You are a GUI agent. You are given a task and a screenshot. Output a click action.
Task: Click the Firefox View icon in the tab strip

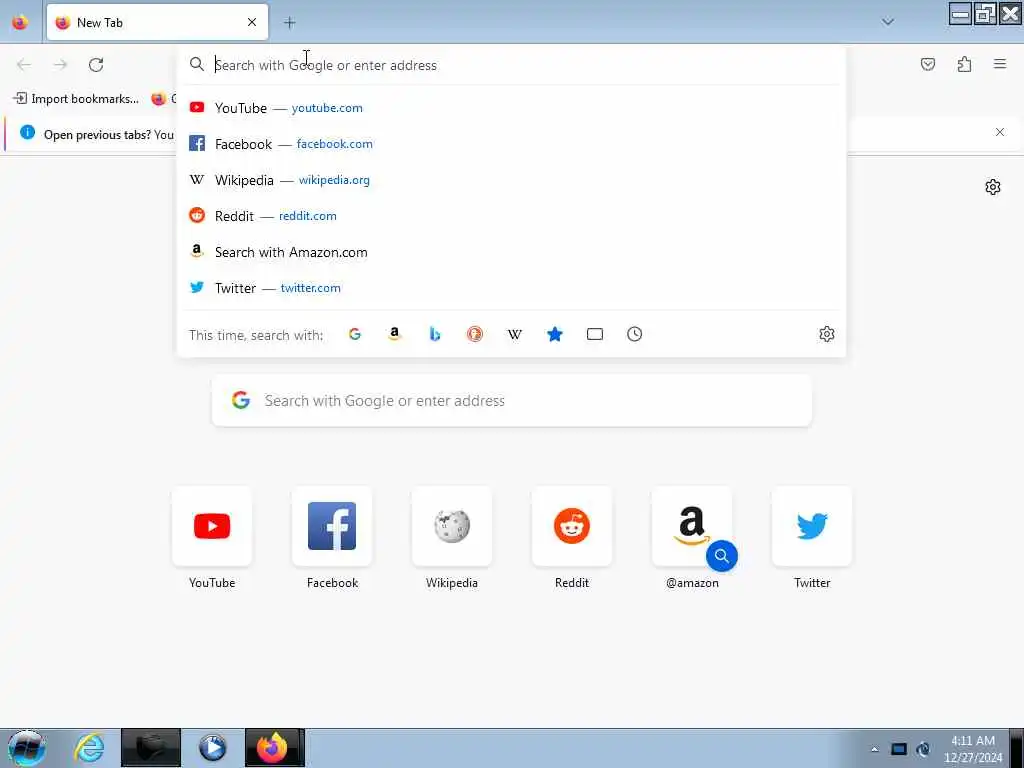[x=20, y=22]
